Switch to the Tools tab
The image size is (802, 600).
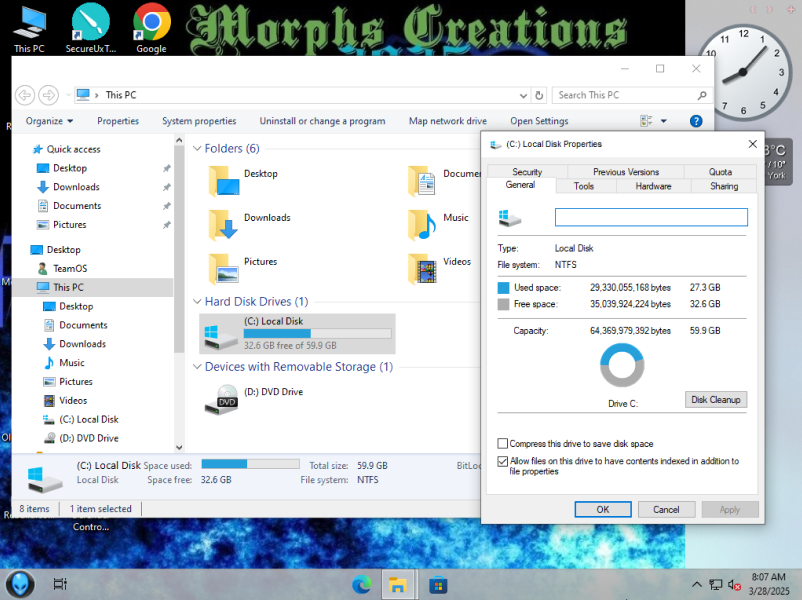click(584, 186)
